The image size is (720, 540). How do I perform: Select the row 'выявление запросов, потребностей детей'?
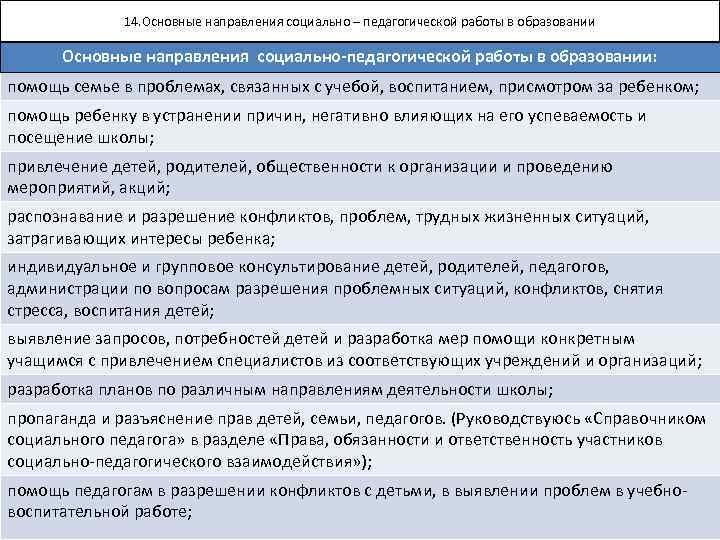point(360,350)
